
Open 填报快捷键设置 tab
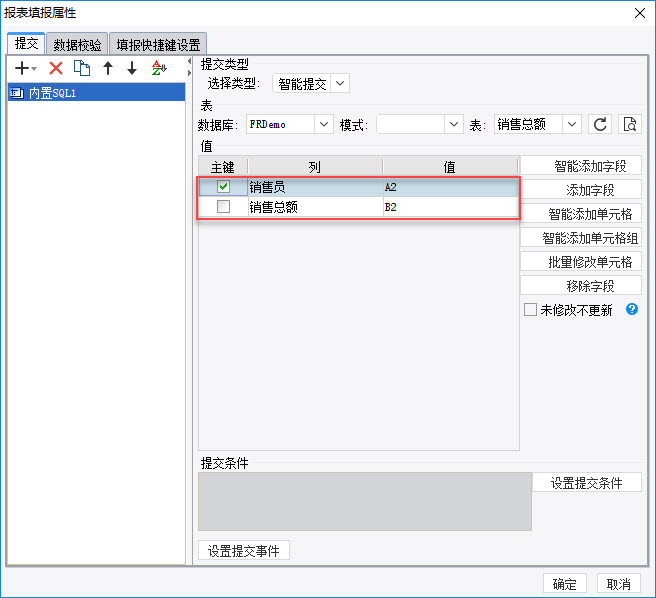click(158, 44)
